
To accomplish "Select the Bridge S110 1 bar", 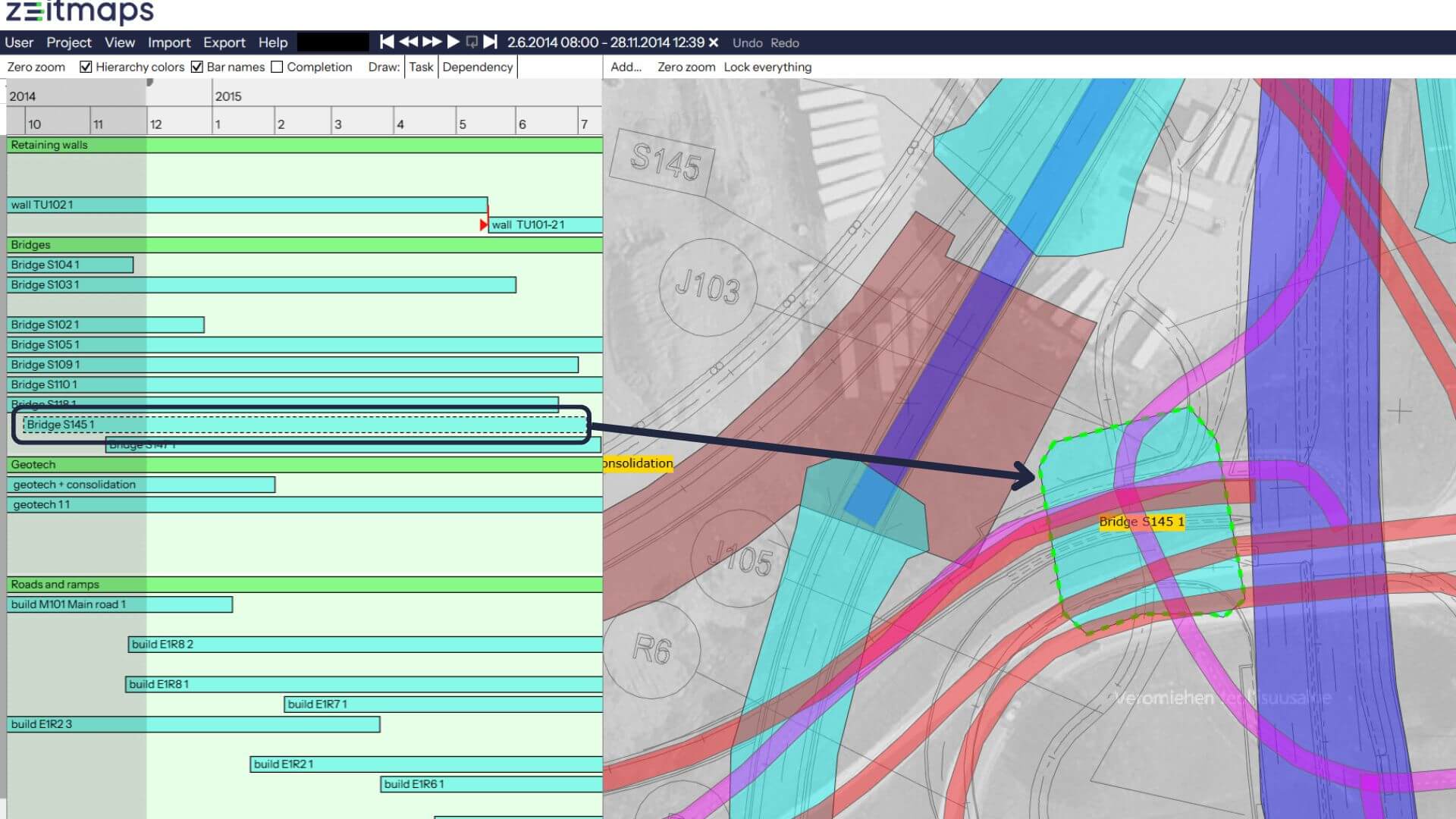I will tap(305, 384).
